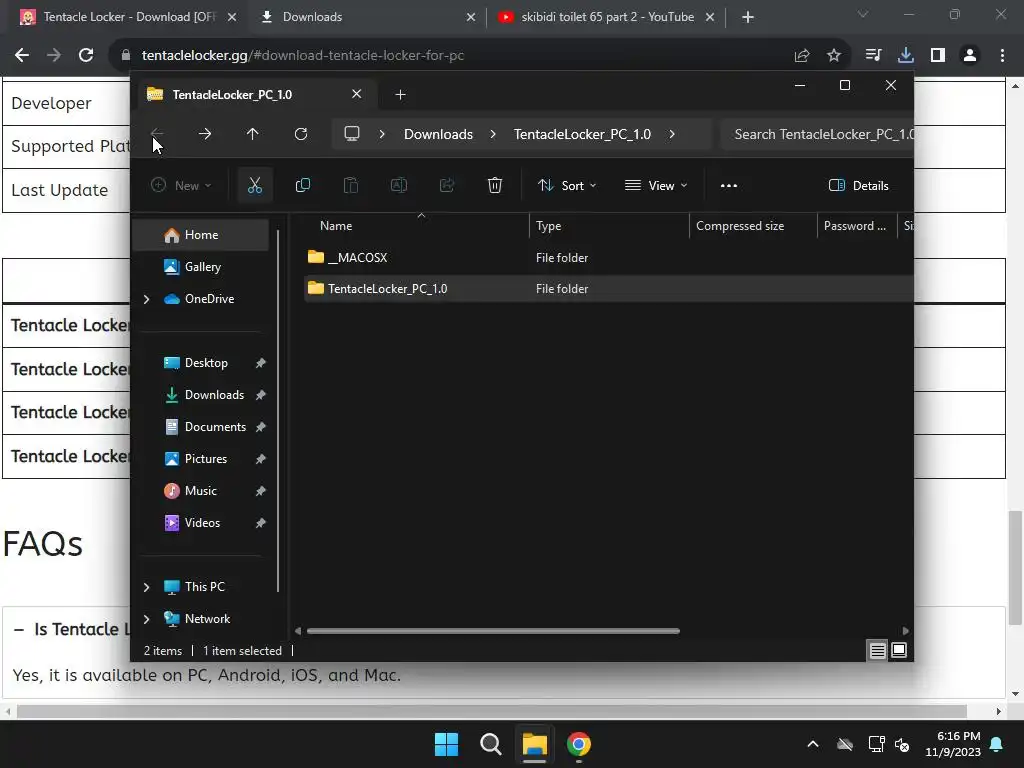Image resolution: width=1024 pixels, height=768 pixels.
Task: Open Videos in navigation pane
Action: 201,523
